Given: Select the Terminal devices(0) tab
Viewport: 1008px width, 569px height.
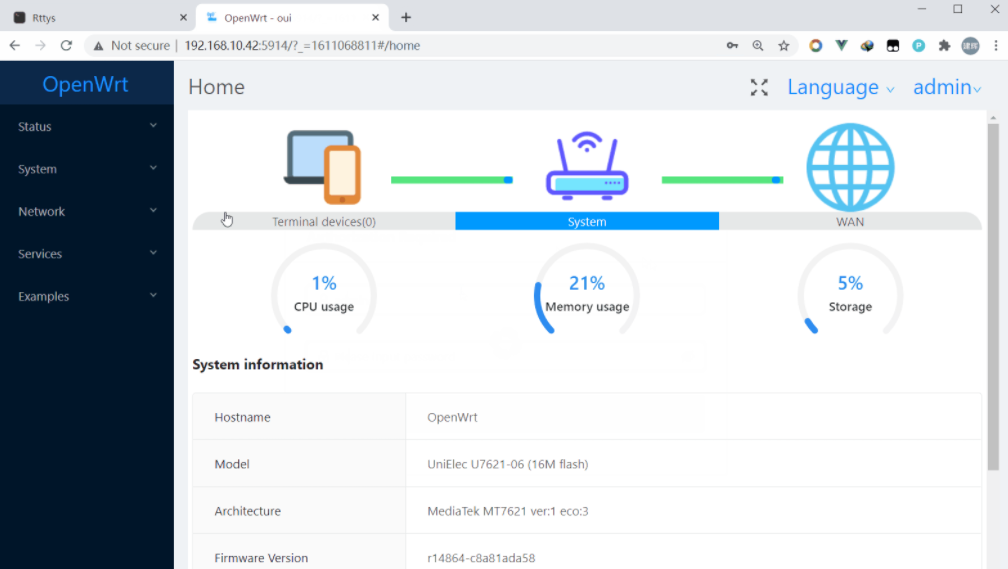Looking at the screenshot, I should (x=324, y=221).
